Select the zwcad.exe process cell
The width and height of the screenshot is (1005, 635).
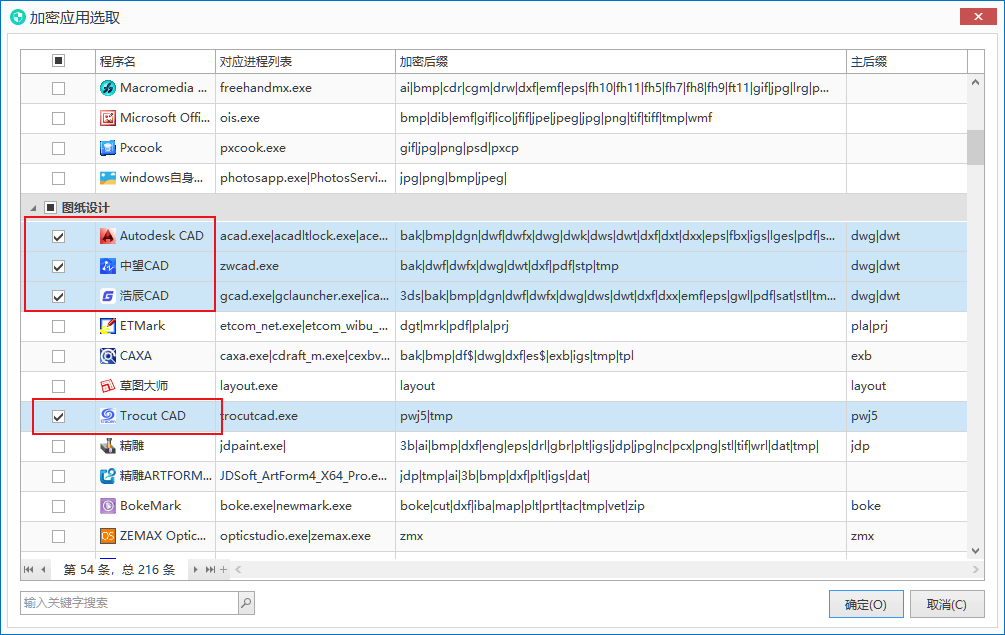(x=305, y=266)
